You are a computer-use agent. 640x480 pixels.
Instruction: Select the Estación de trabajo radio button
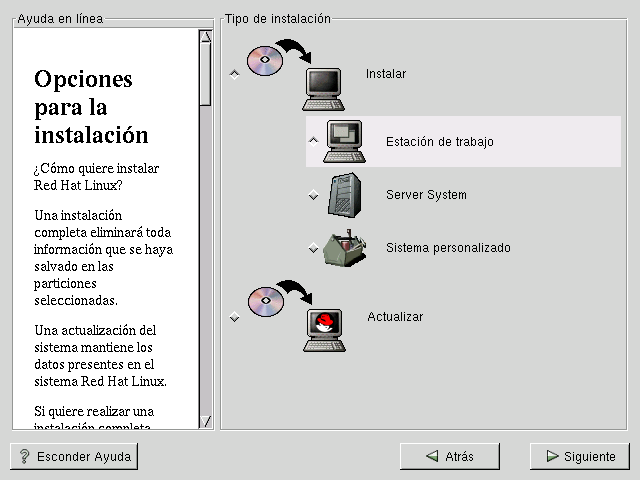pyautogui.click(x=314, y=141)
